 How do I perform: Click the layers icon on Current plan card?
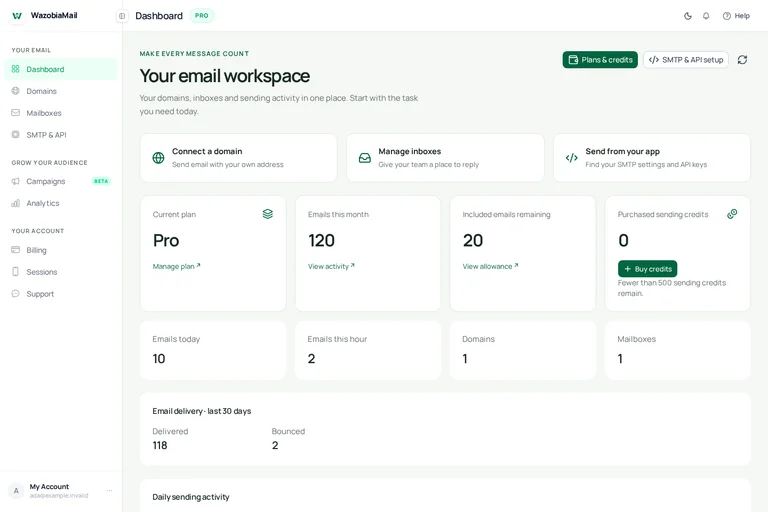267,214
